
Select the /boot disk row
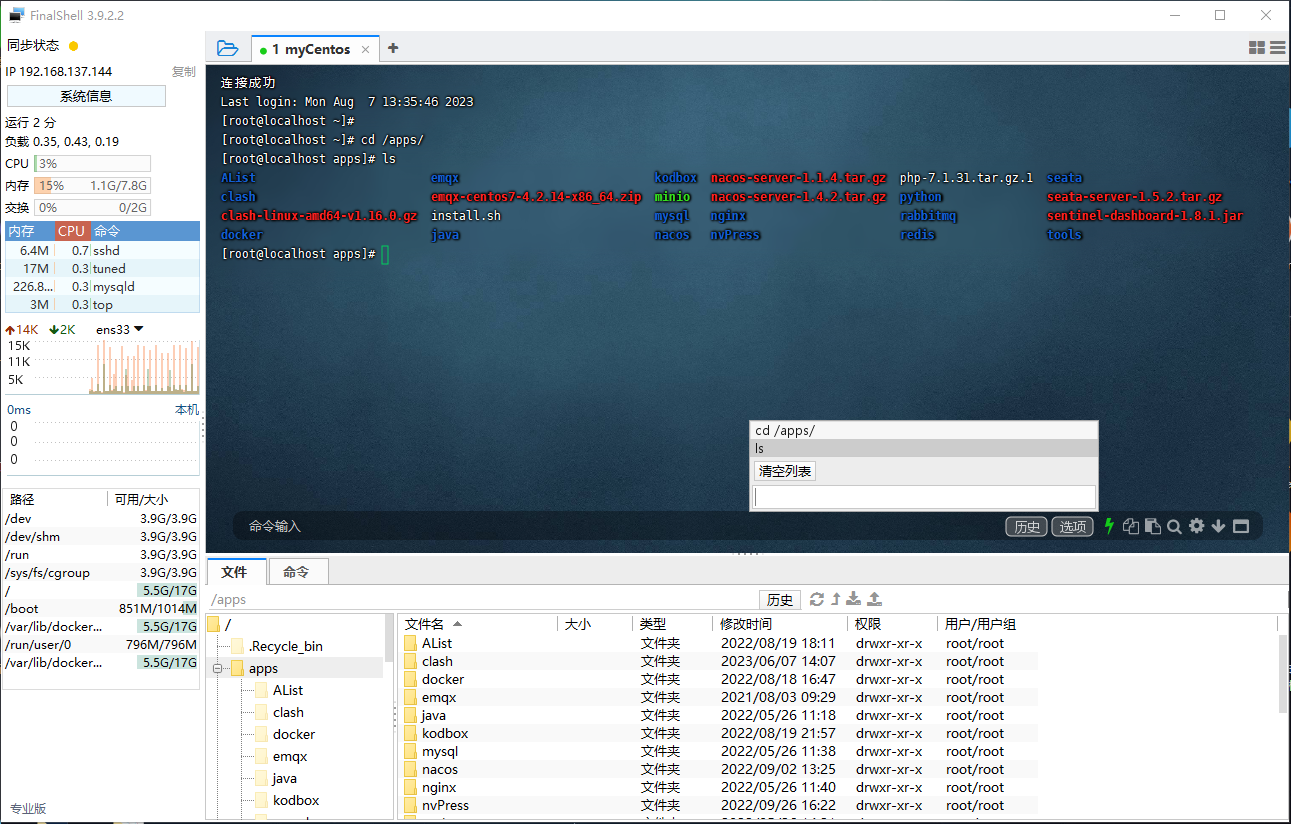click(x=101, y=608)
